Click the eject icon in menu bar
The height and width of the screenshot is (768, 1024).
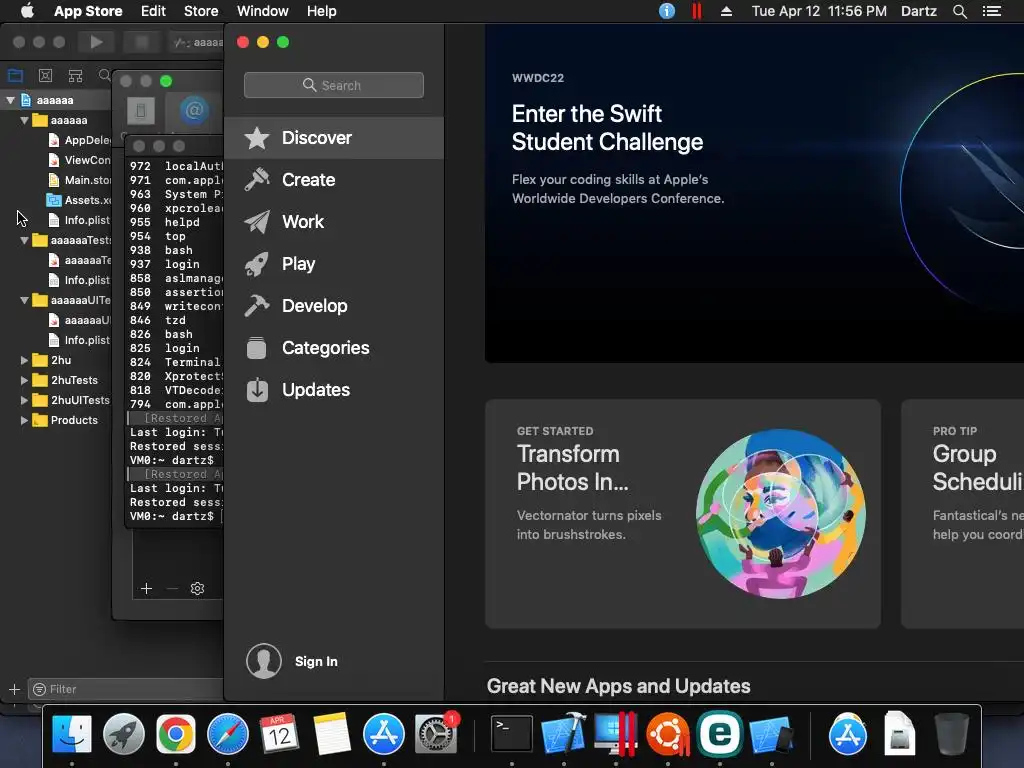[726, 11]
